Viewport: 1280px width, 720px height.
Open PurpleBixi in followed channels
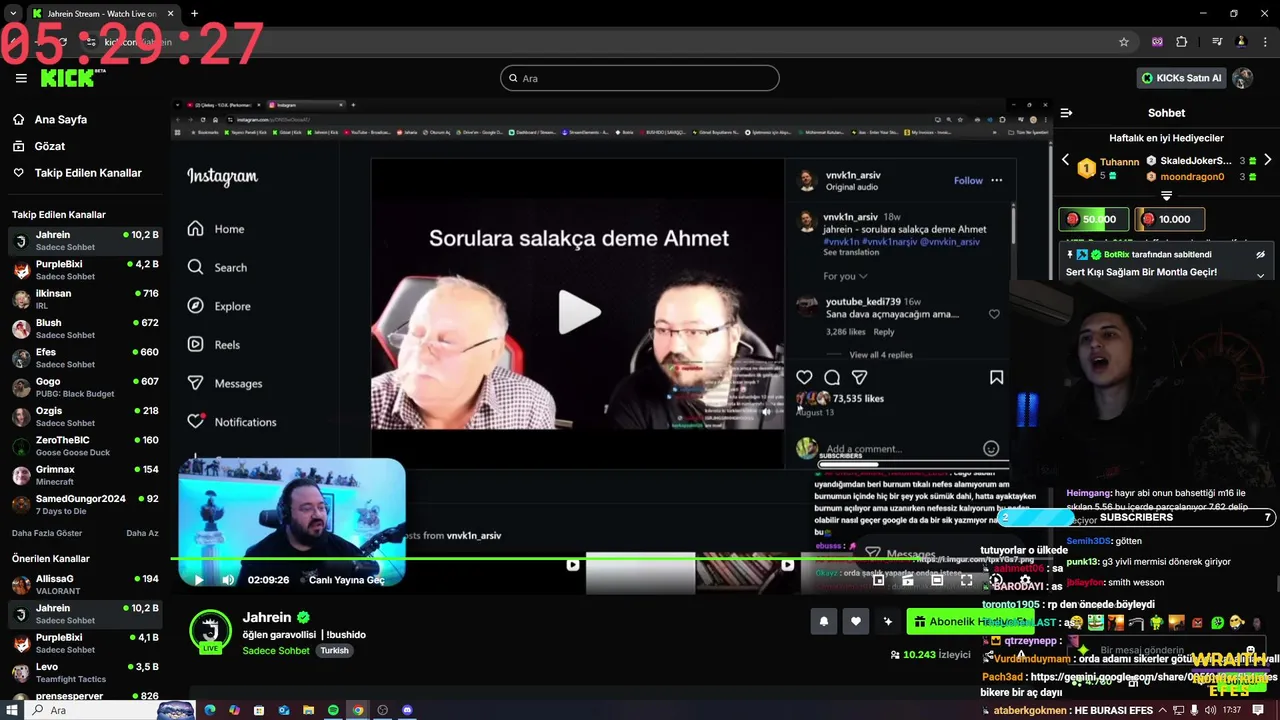(x=85, y=270)
